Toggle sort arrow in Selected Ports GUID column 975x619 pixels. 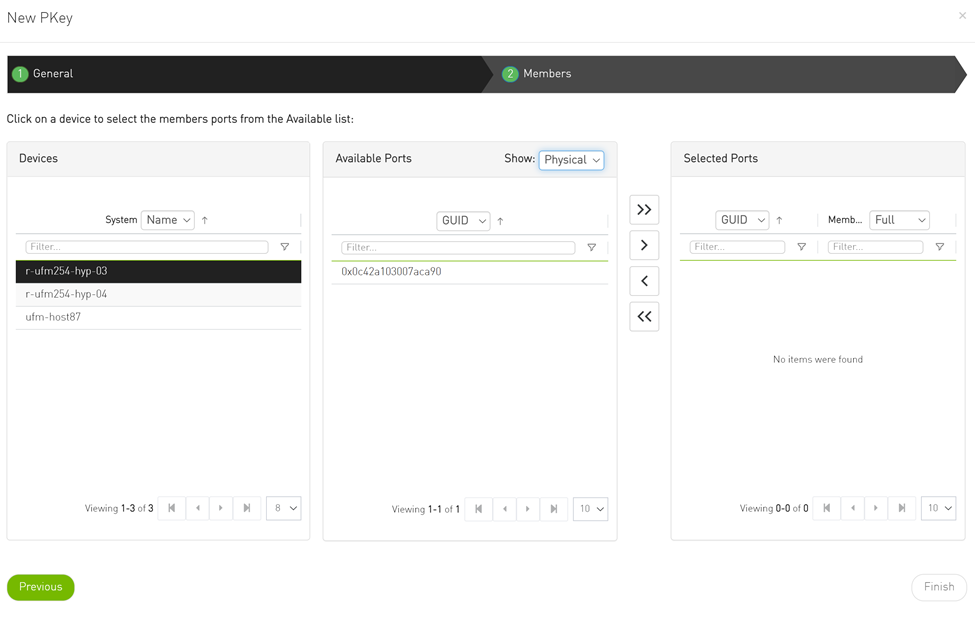pyautogui.click(x=779, y=220)
